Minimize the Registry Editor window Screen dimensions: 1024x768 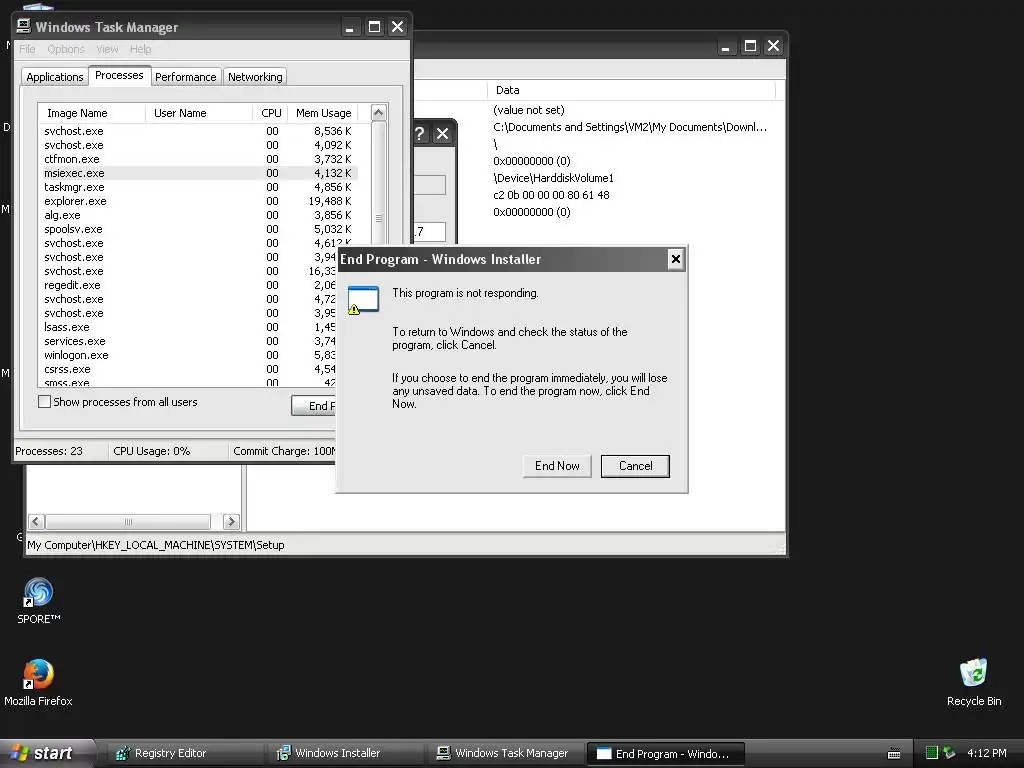click(726, 46)
